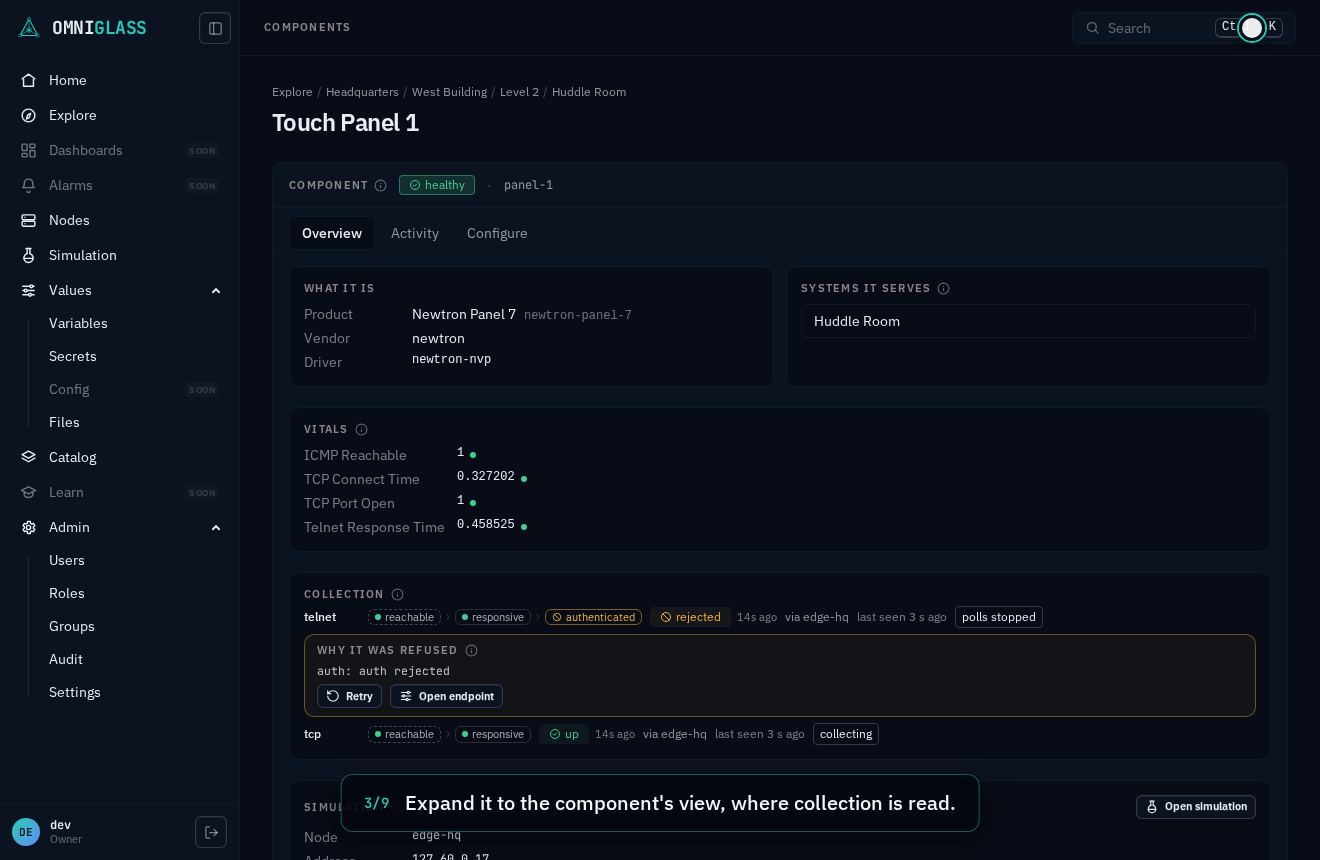This screenshot has height=860, width=1320.
Task: Go to Level 2 breadcrumb
Action: pyautogui.click(x=519, y=92)
